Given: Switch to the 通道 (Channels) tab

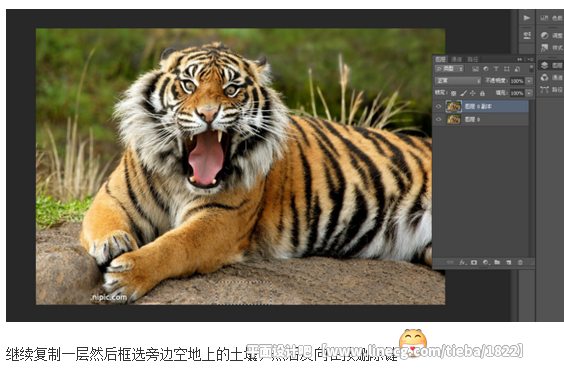Looking at the screenshot, I should tap(456, 59).
